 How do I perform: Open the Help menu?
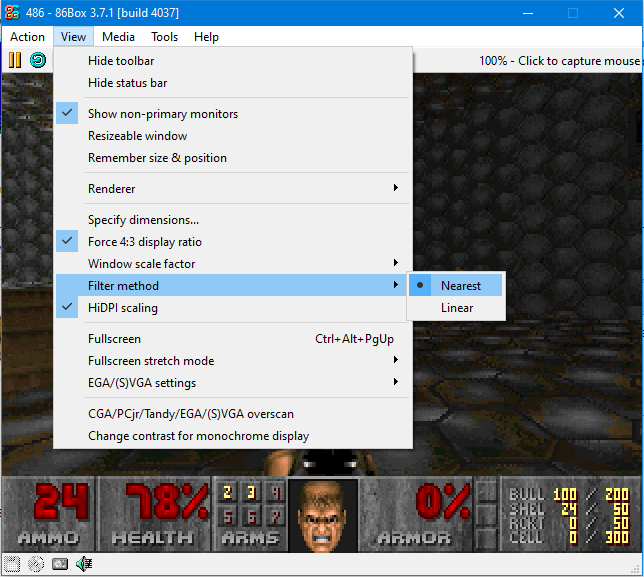[x=206, y=37]
